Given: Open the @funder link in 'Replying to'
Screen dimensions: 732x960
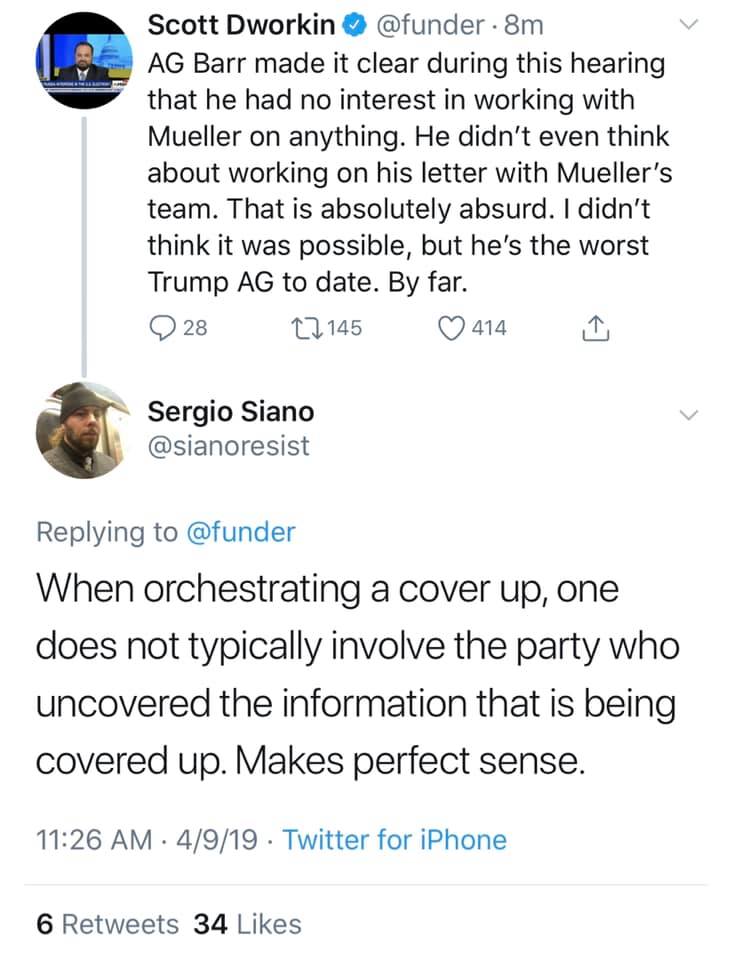Looking at the screenshot, I should click(x=243, y=531).
